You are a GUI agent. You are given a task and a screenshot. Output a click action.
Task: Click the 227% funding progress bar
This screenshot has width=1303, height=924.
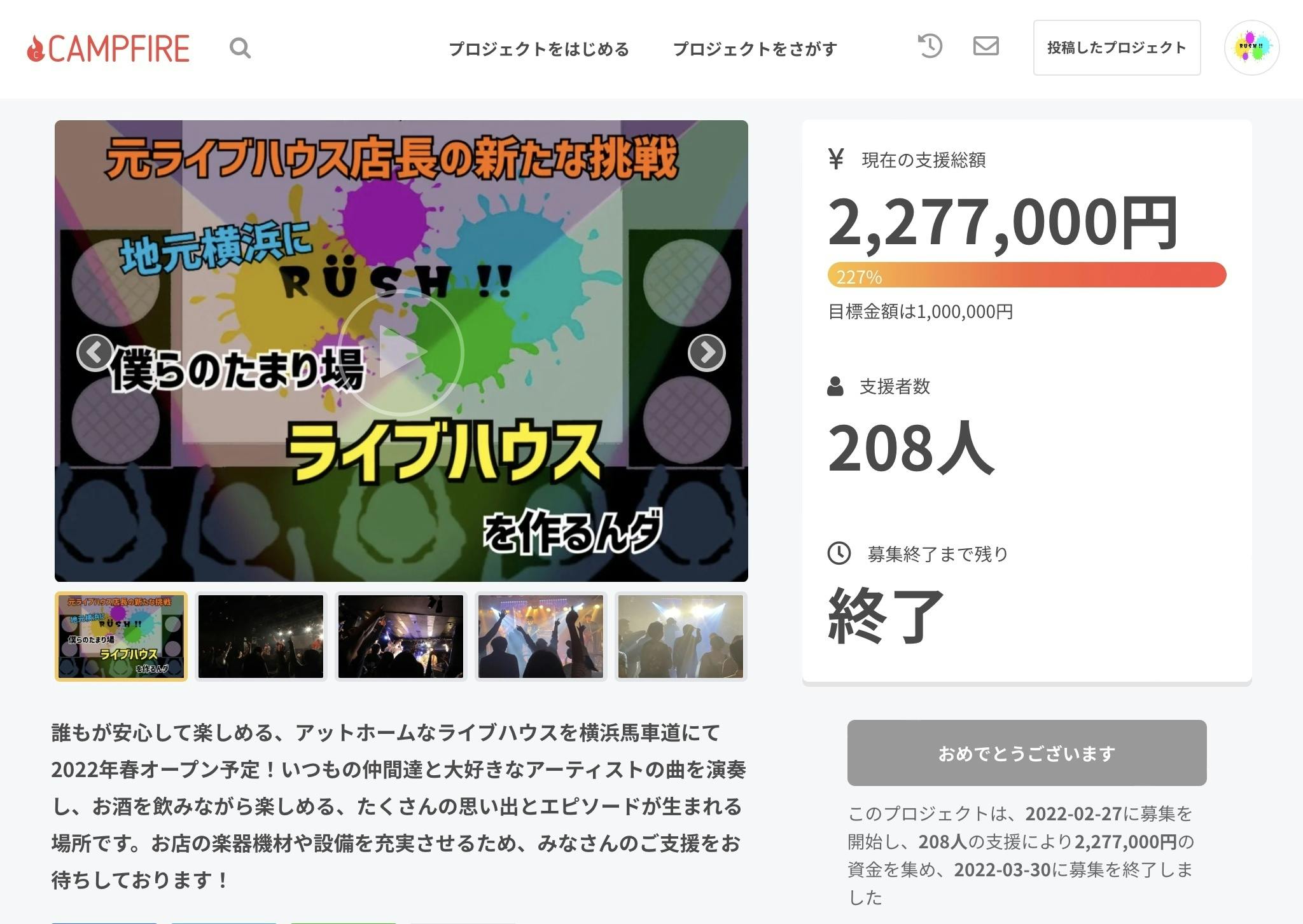[1026, 275]
